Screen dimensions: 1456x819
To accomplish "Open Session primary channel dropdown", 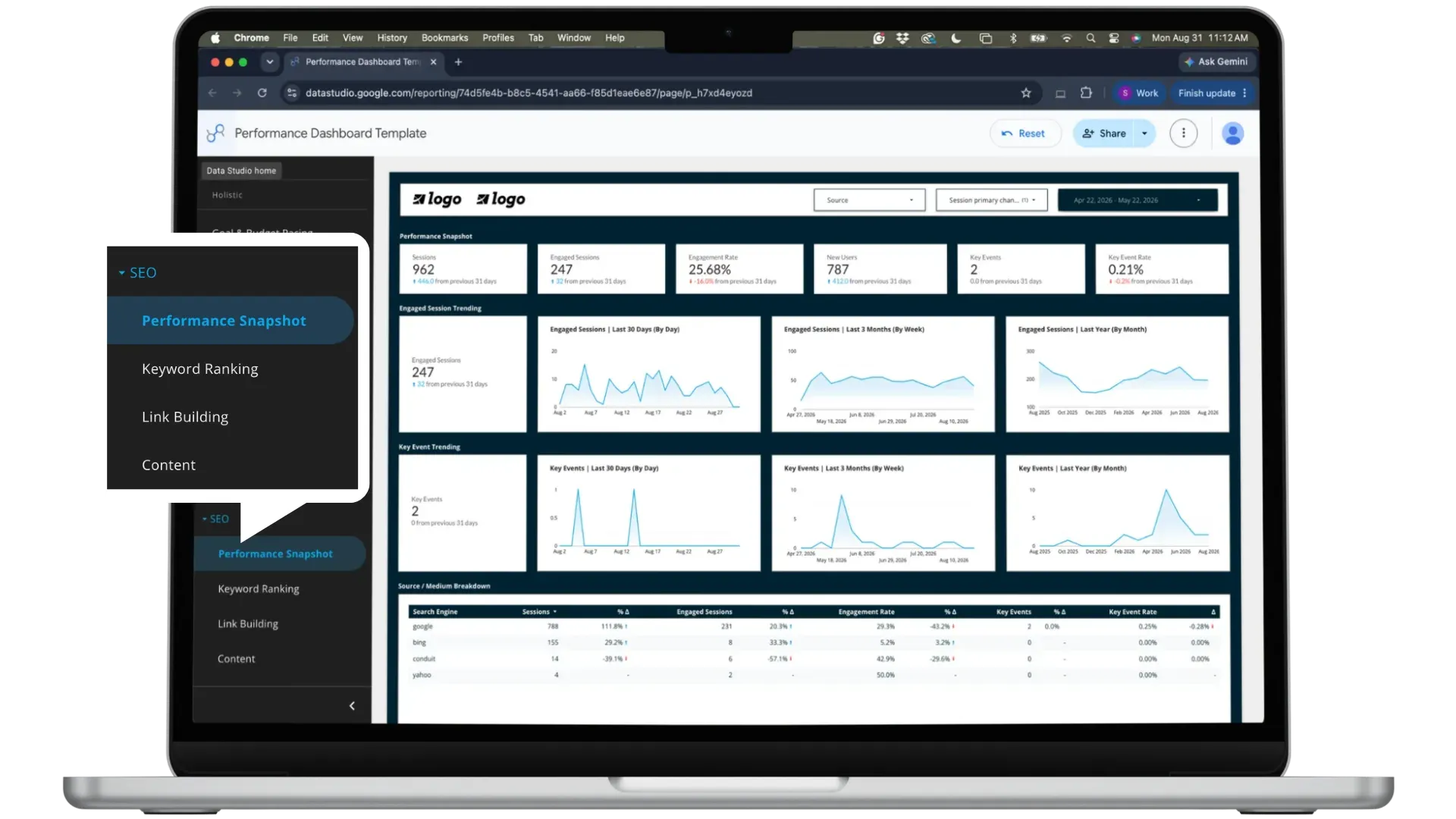I will click(991, 200).
